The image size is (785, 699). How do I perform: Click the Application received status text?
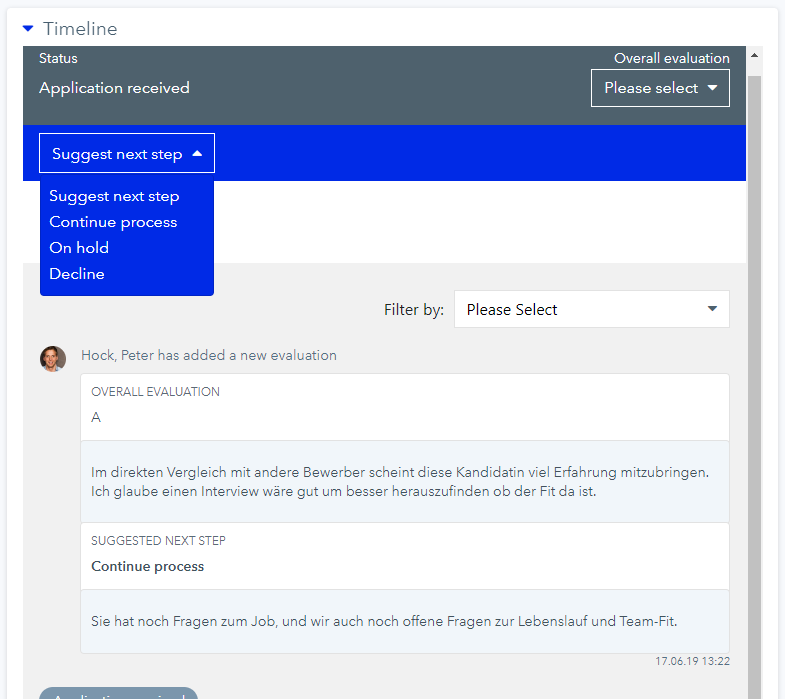114,88
